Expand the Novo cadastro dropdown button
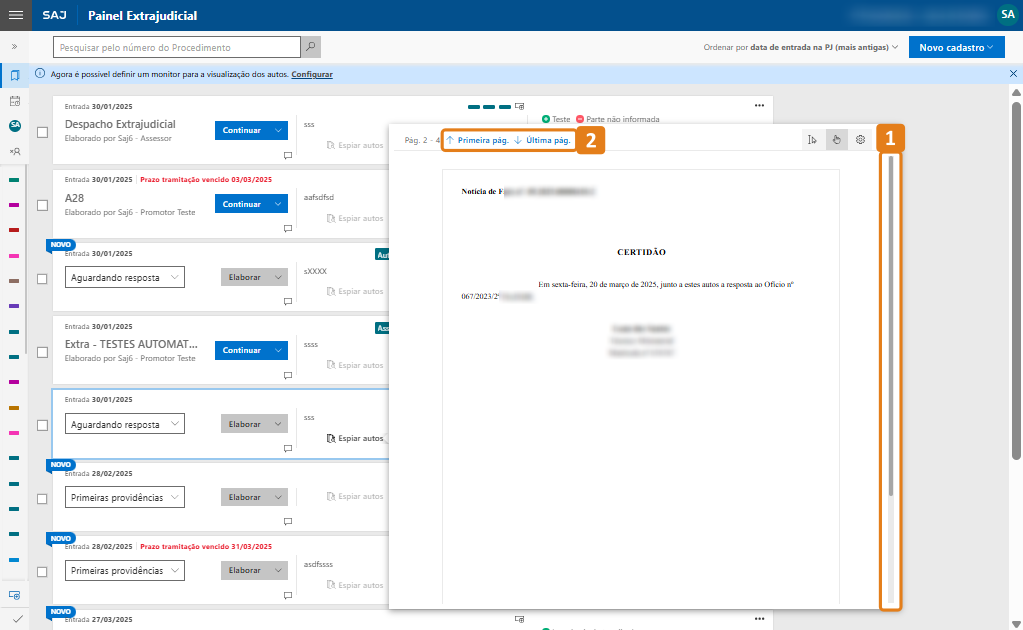This screenshot has height=630, width=1023. pyautogui.click(x=956, y=47)
